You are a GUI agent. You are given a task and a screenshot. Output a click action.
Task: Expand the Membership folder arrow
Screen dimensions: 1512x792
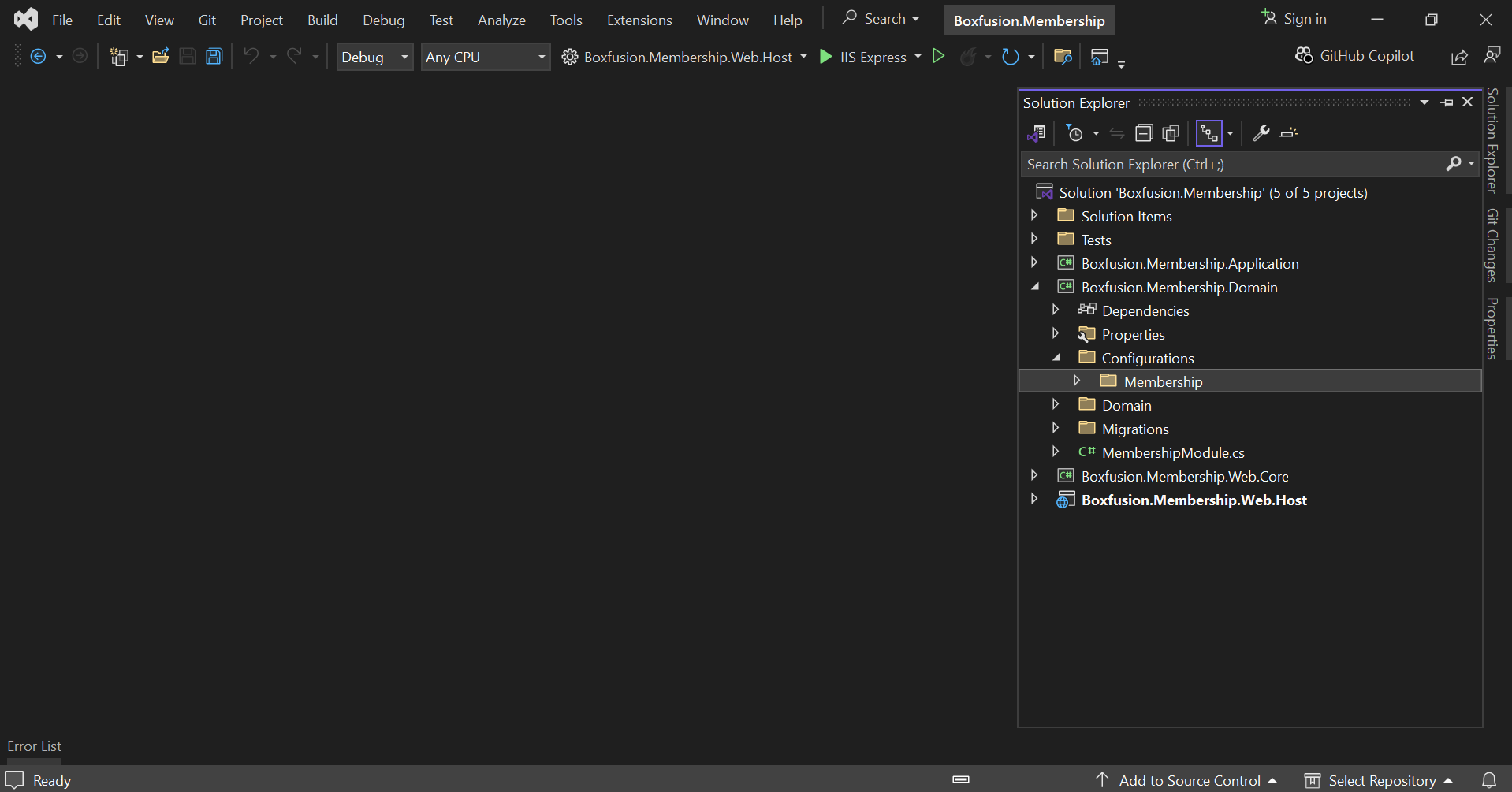[x=1077, y=381]
